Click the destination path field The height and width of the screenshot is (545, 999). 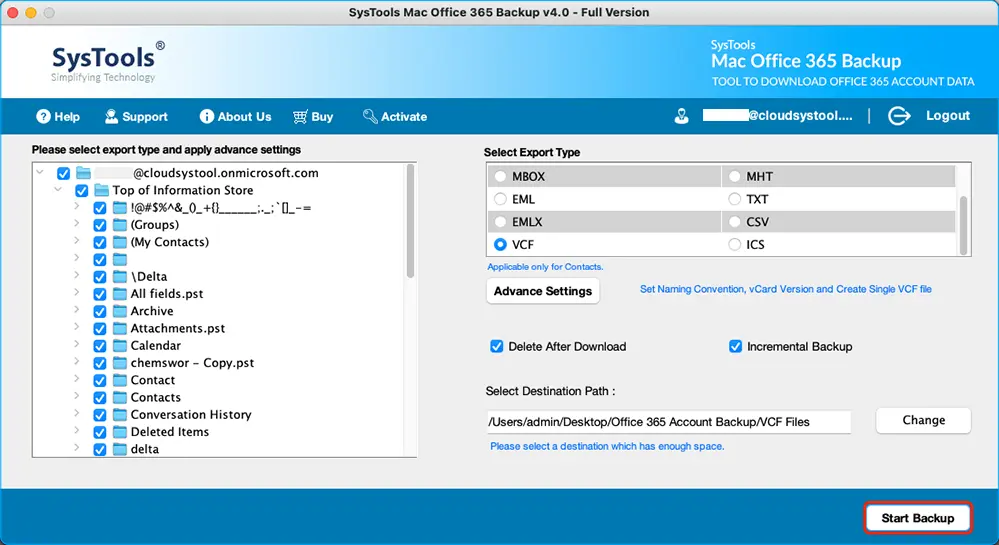point(668,422)
